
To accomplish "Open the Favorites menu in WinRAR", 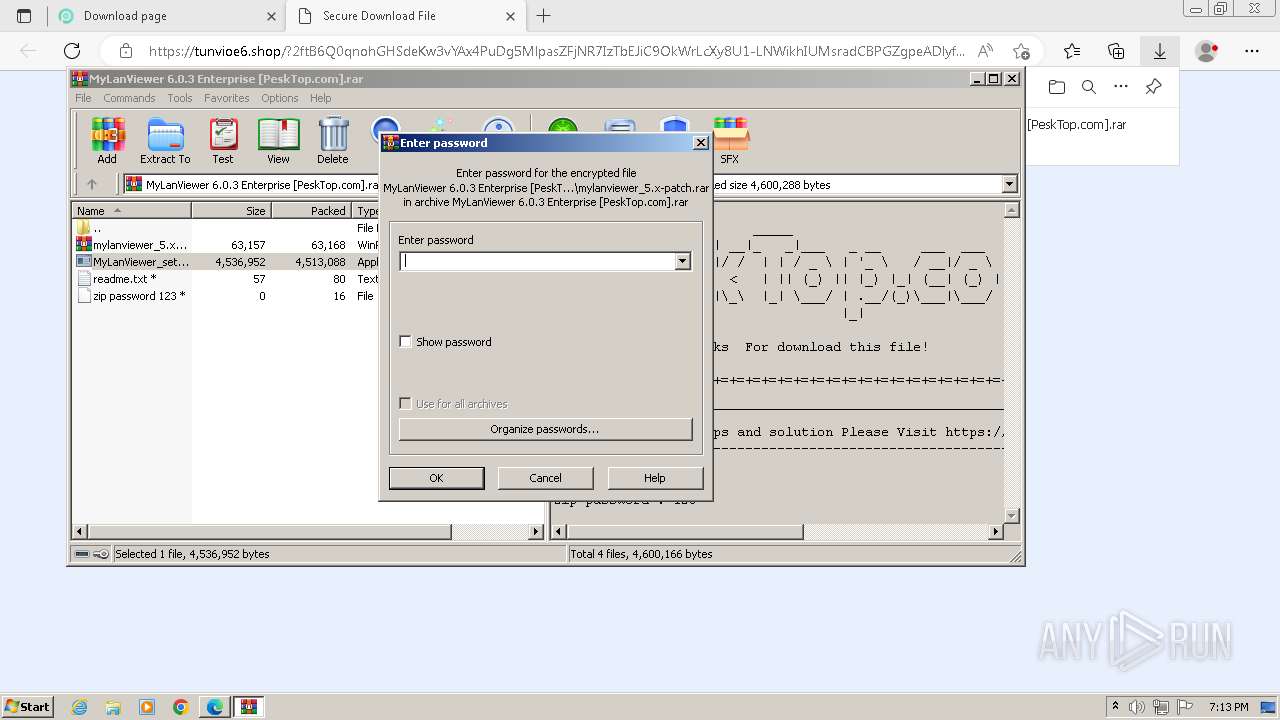I will (x=227, y=98).
